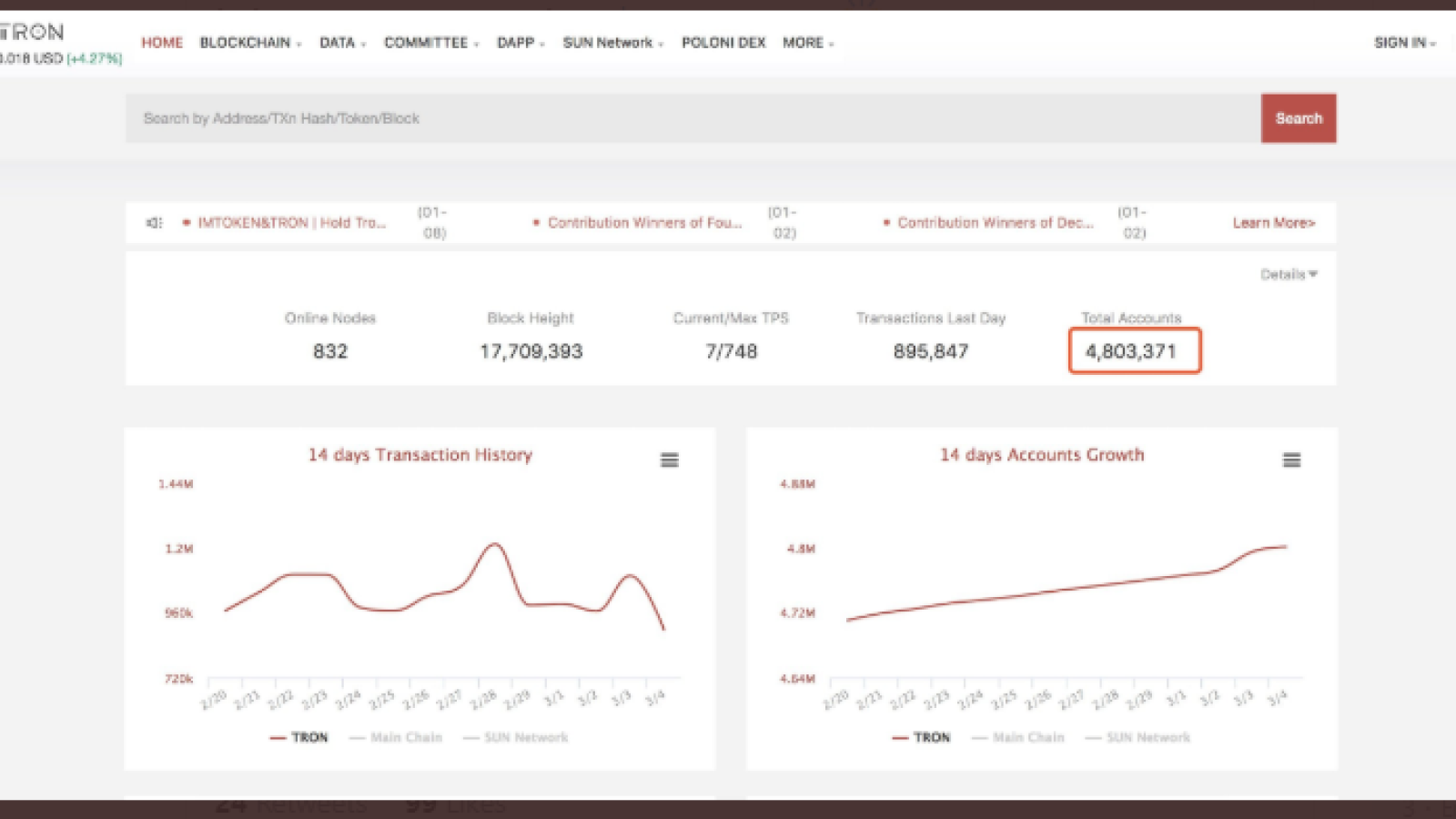Click Block Height value 17,709,393
The image size is (1456, 819).
click(531, 351)
